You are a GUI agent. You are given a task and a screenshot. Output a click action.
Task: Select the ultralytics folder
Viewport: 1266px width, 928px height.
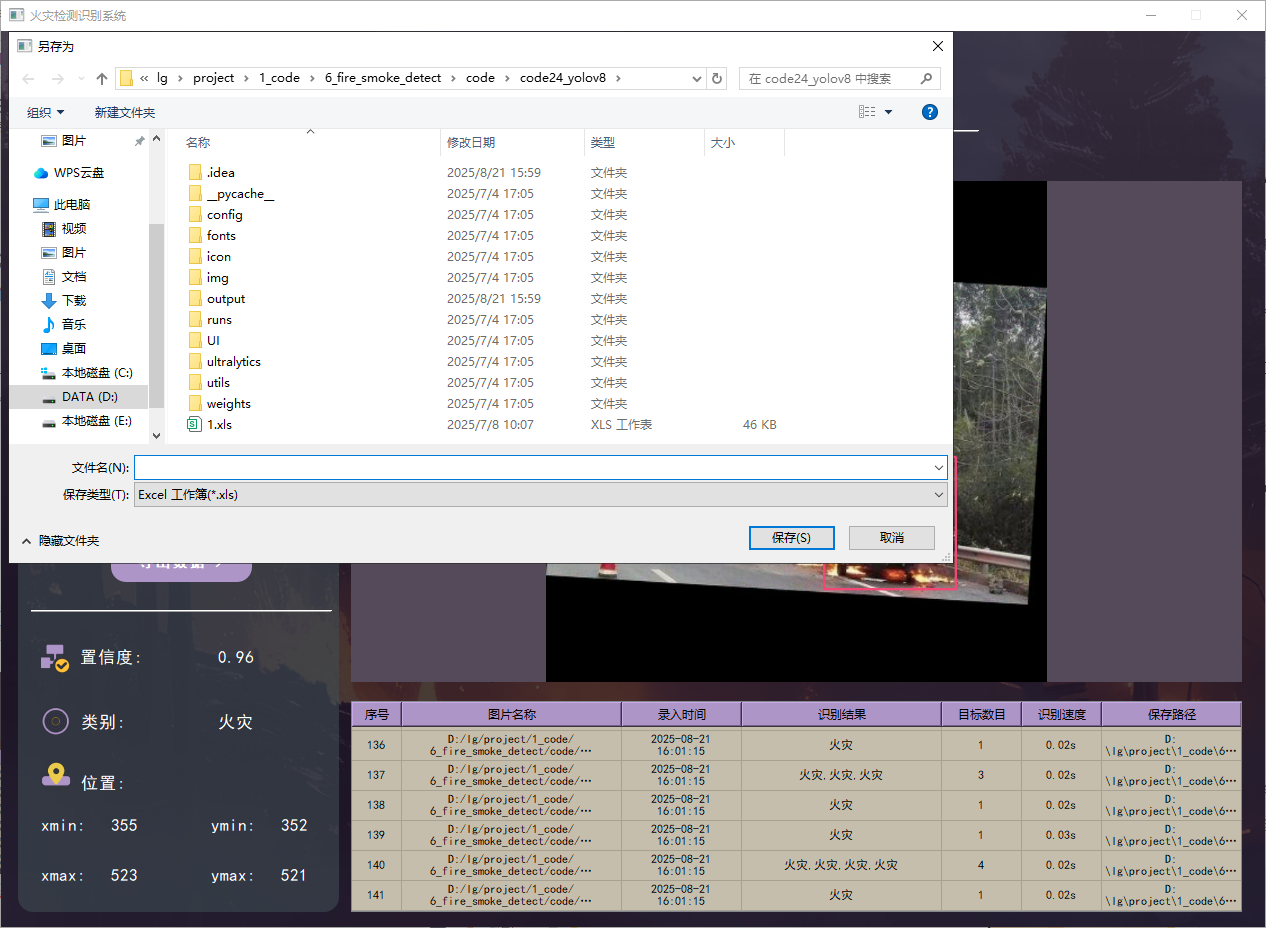point(234,361)
